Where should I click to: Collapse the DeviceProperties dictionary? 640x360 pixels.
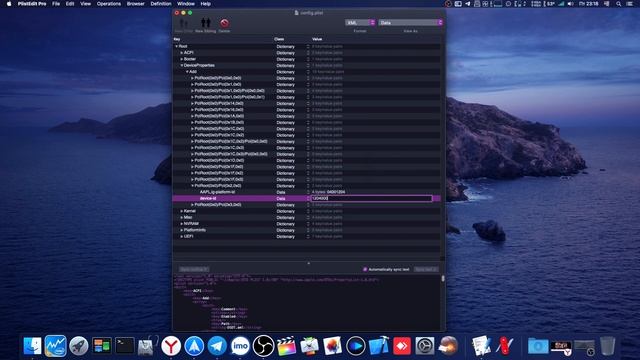tap(182, 65)
